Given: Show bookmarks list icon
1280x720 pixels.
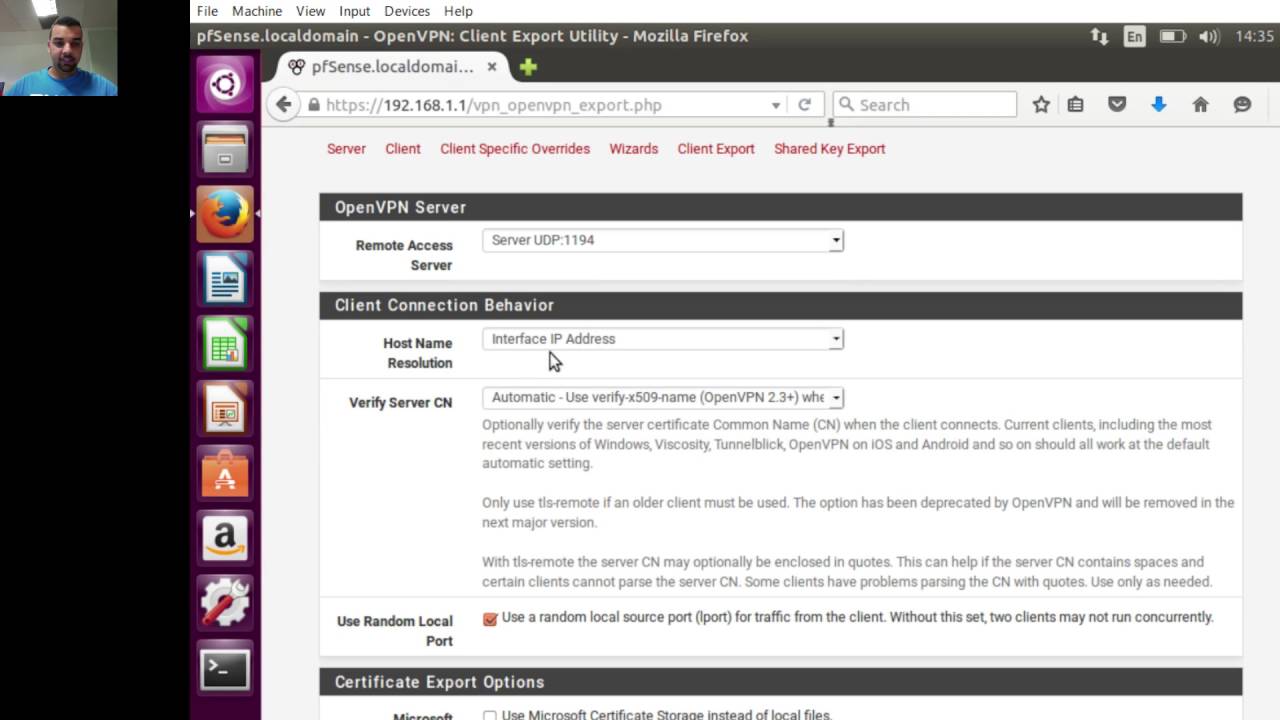Looking at the screenshot, I should click(1076, 104).
